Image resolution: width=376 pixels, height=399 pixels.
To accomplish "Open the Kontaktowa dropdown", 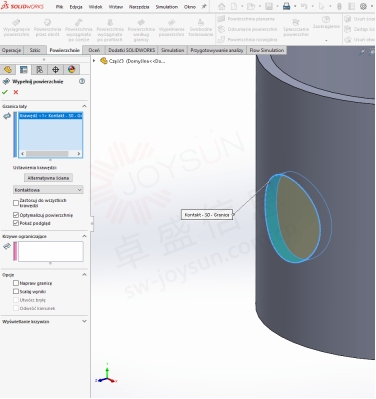I will coord(48,190).
